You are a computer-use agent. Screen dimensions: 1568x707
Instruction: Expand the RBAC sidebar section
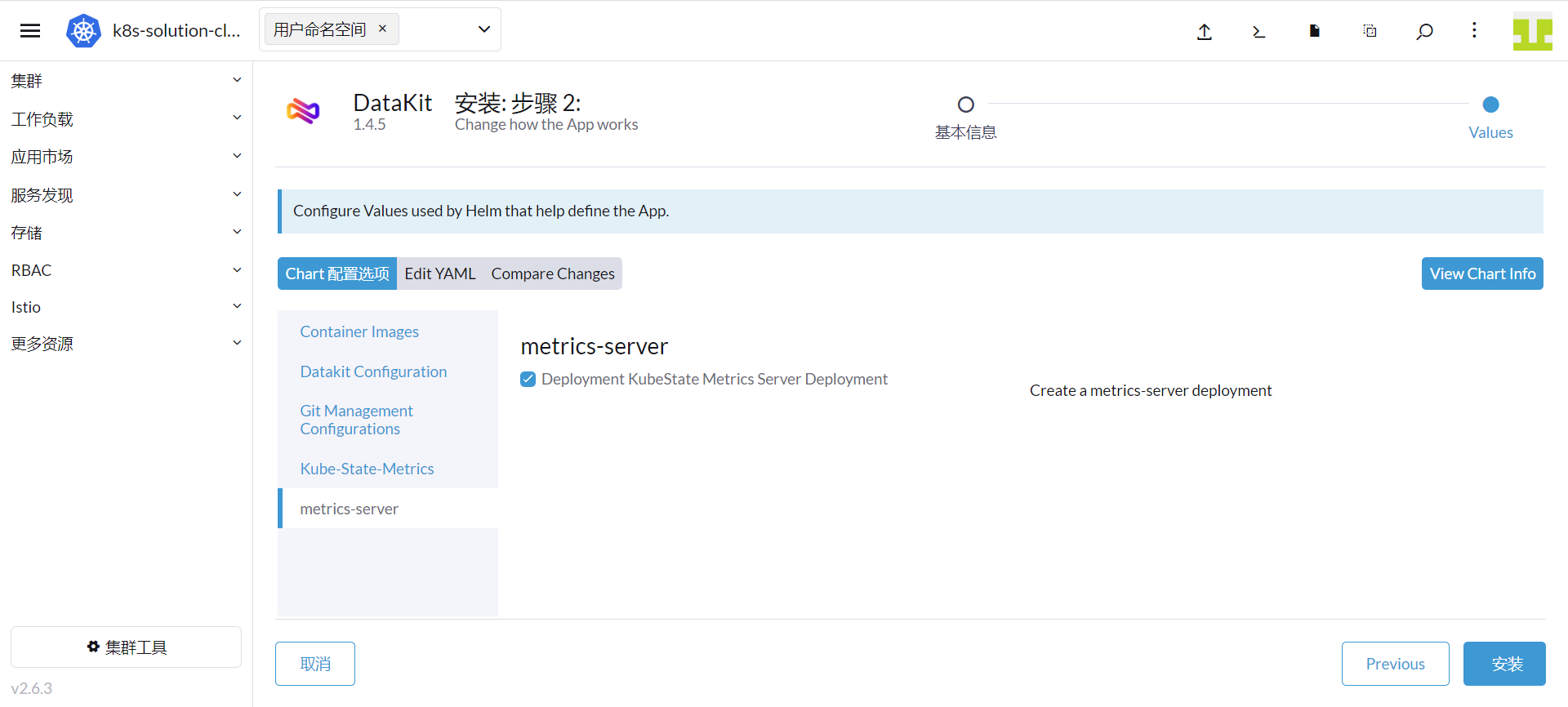point(126,270)
